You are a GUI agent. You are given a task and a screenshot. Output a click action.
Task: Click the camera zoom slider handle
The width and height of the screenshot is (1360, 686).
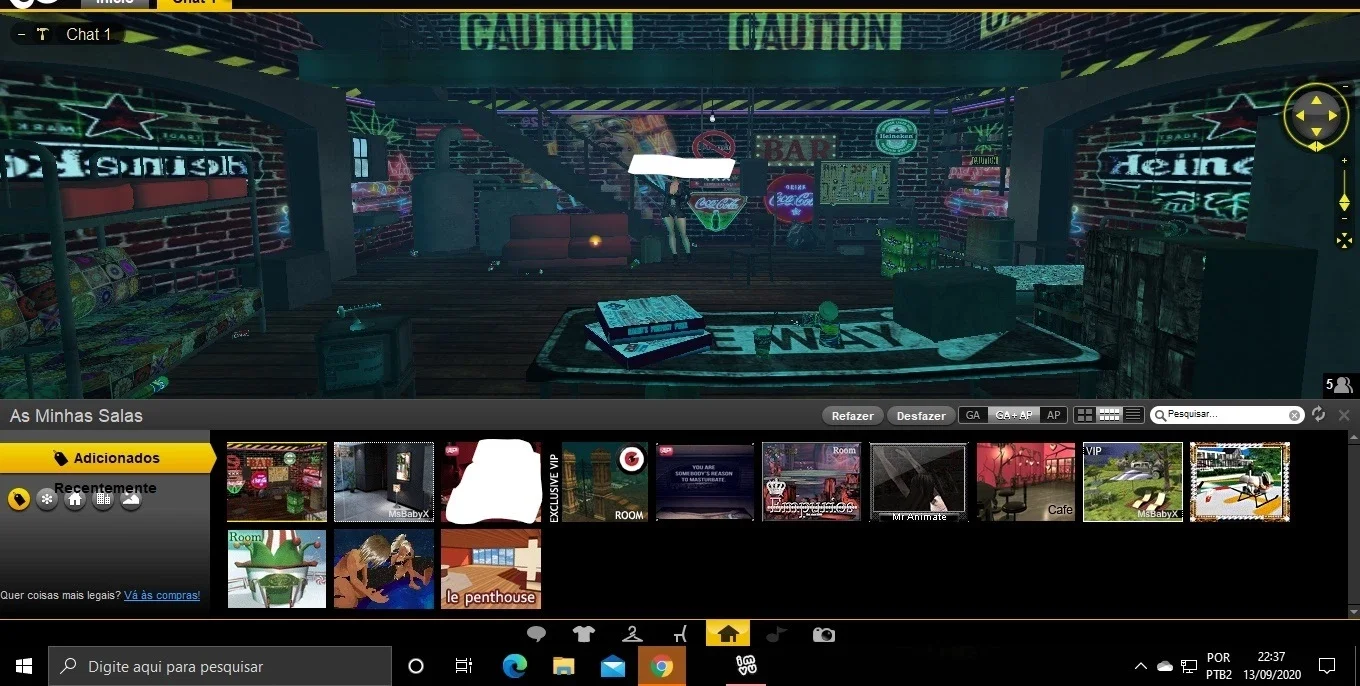[x=1344, y=203]
